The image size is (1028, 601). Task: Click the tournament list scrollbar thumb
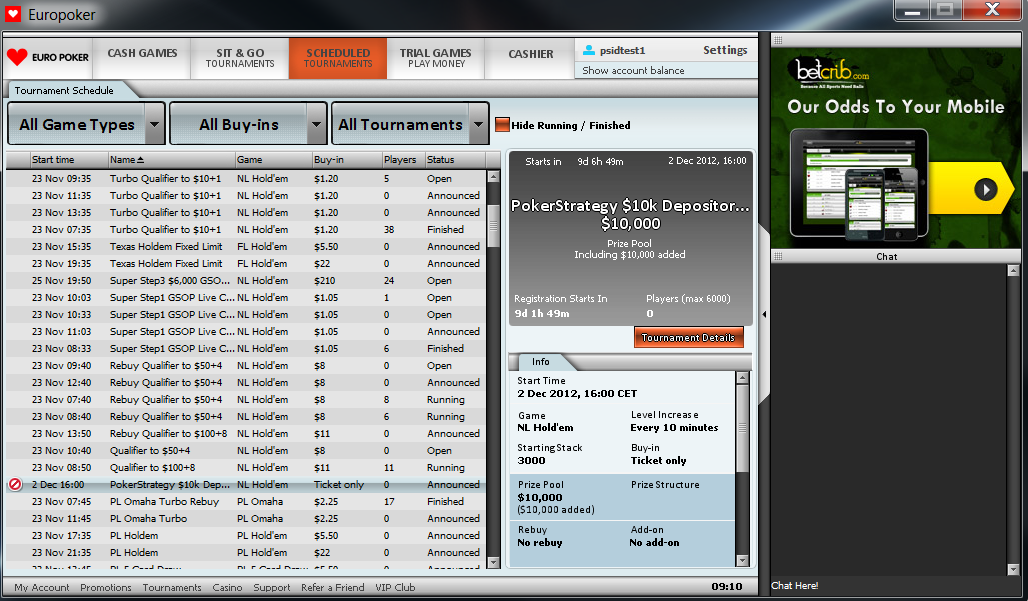494,225
